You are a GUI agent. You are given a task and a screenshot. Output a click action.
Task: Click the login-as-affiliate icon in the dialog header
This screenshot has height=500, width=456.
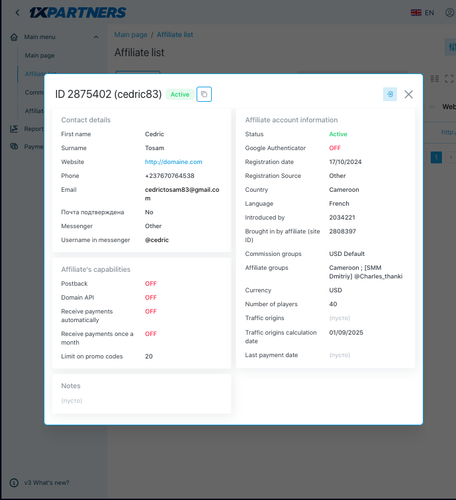pyautogui.click(x=390, y=94)
